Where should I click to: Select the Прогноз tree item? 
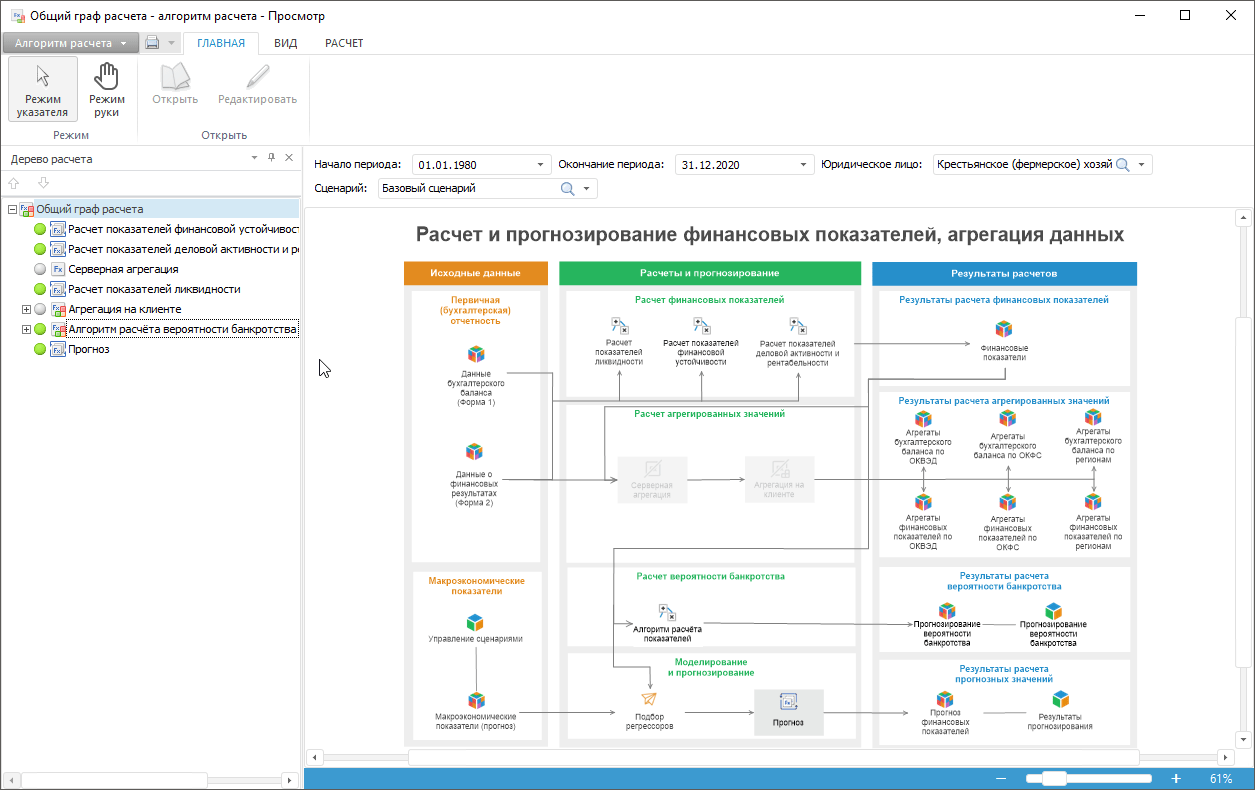(88, 349)
